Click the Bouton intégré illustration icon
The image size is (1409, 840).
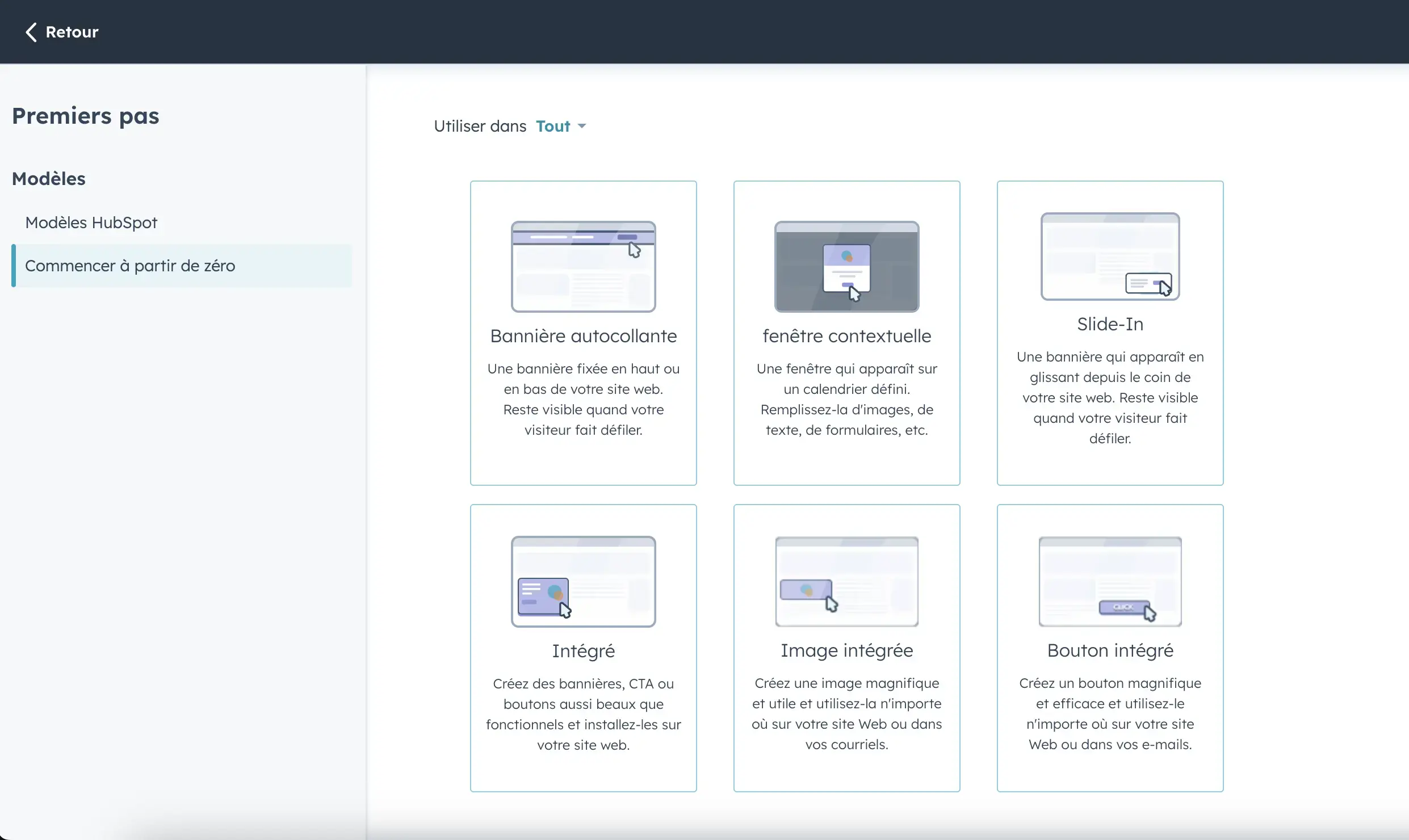tap(1110, 581)
